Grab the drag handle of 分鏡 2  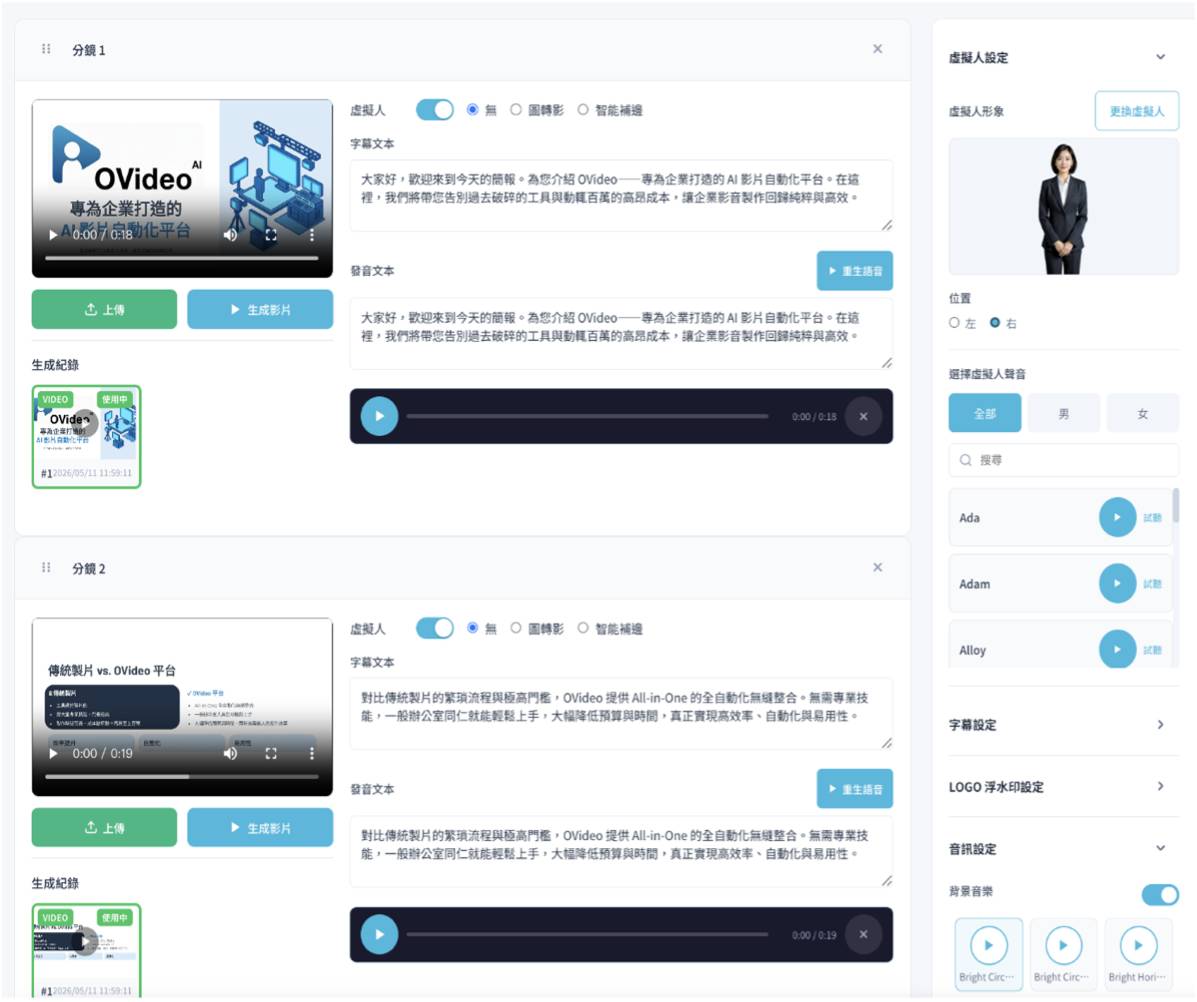(x=46, y=567)
